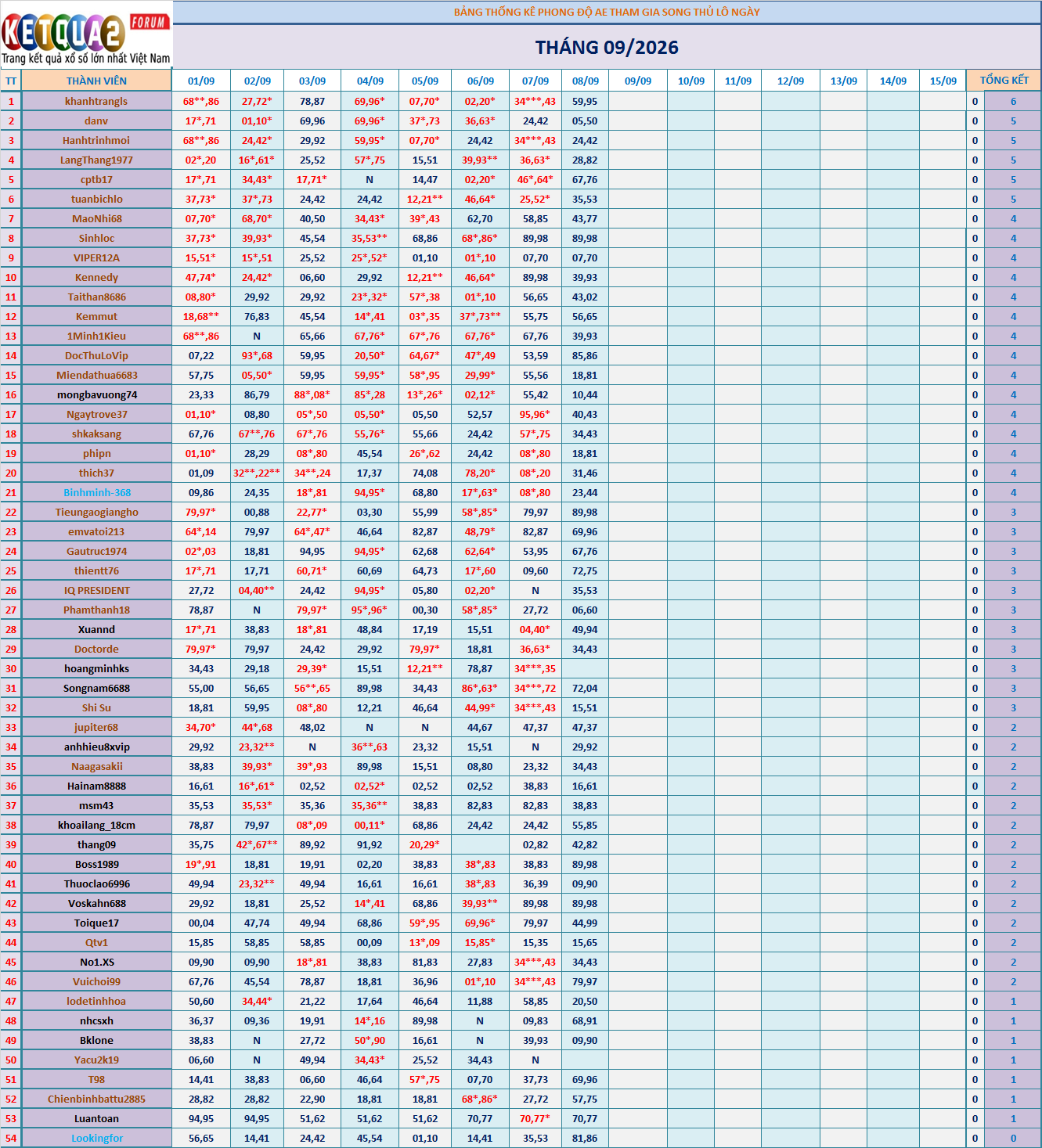
Task: Click the '09/09' date column header
Action: (x=638, y=81)
